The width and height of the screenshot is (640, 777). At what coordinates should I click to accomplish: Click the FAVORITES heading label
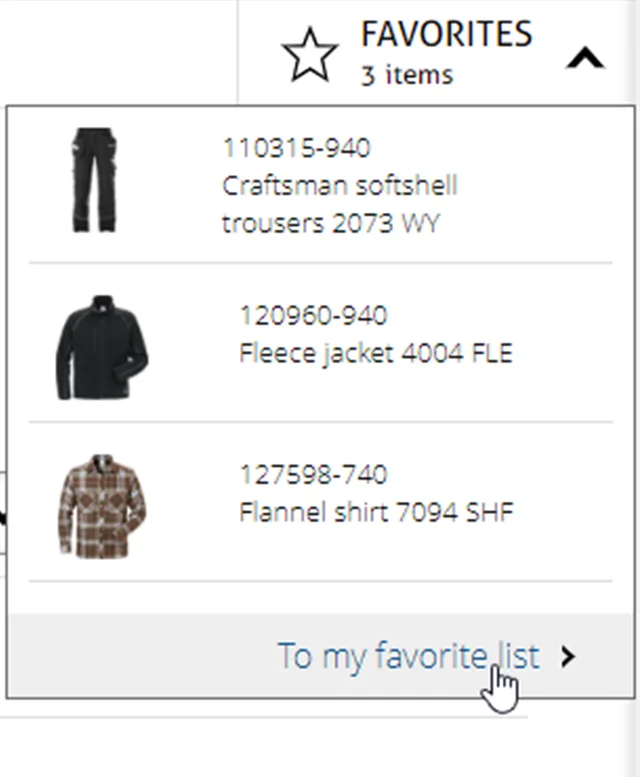click(x=446, y=35)
